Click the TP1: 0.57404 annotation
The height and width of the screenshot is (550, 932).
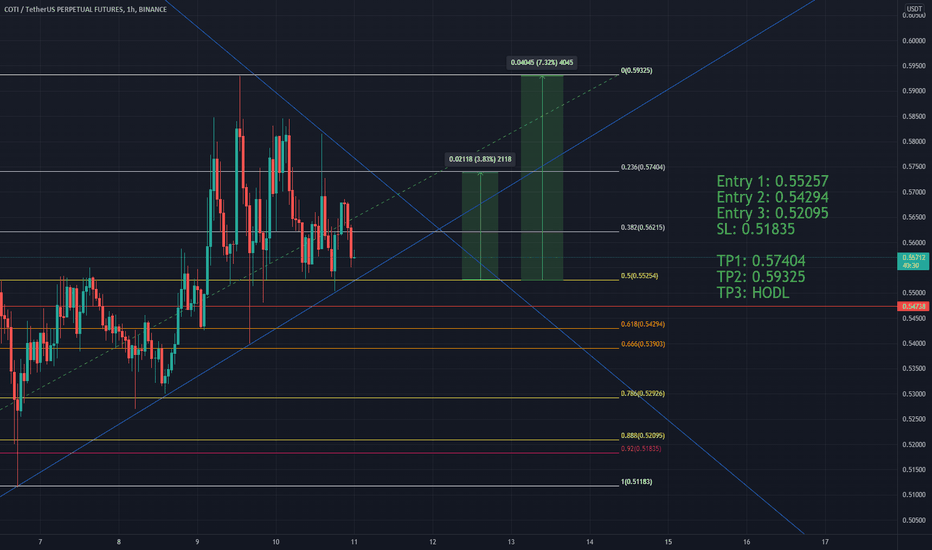pyautogui.click(x=761, y=261)
